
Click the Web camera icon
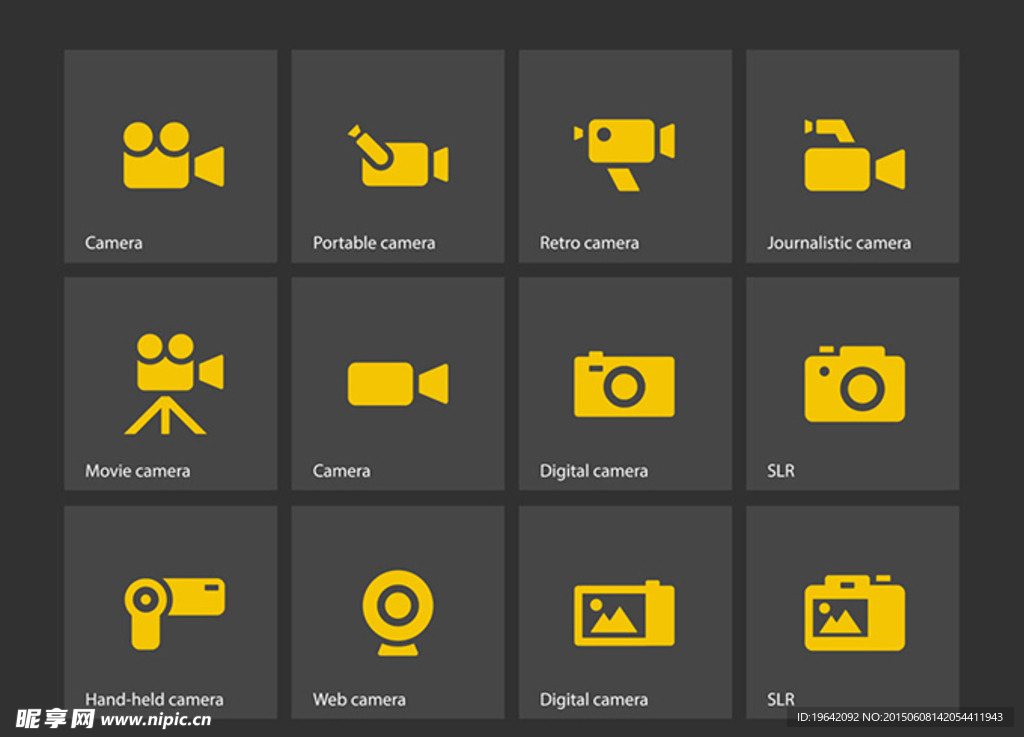pos(398,612)
